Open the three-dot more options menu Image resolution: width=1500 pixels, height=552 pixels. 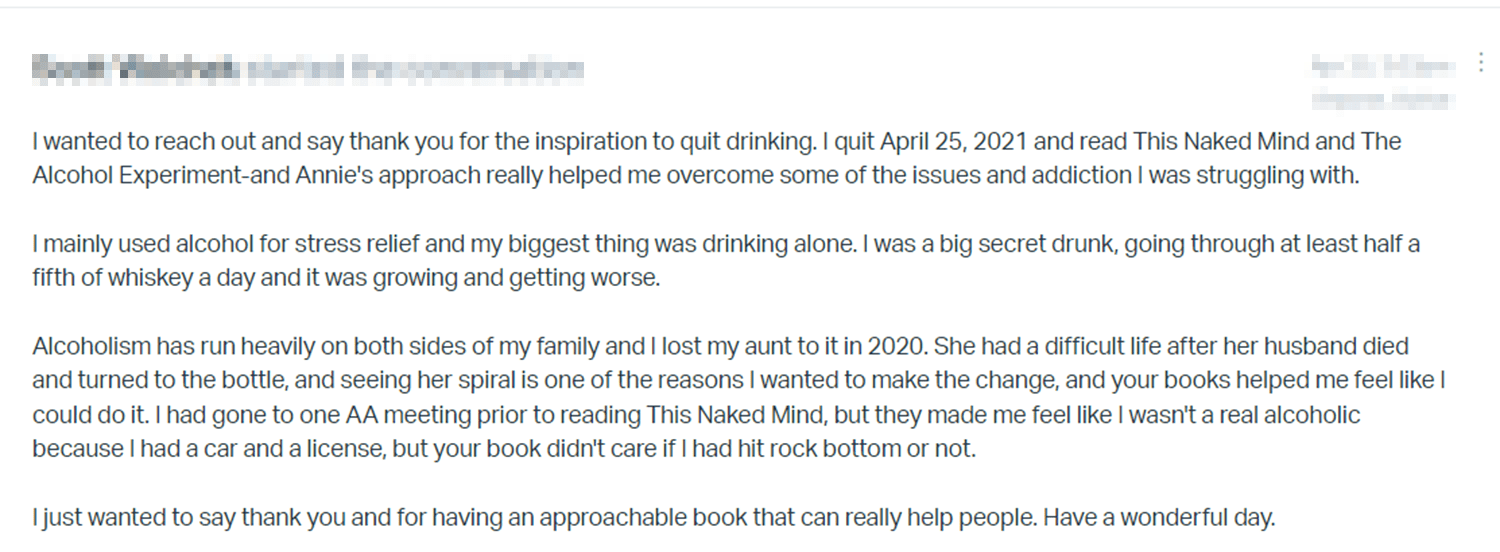(x=1481, y=63)
